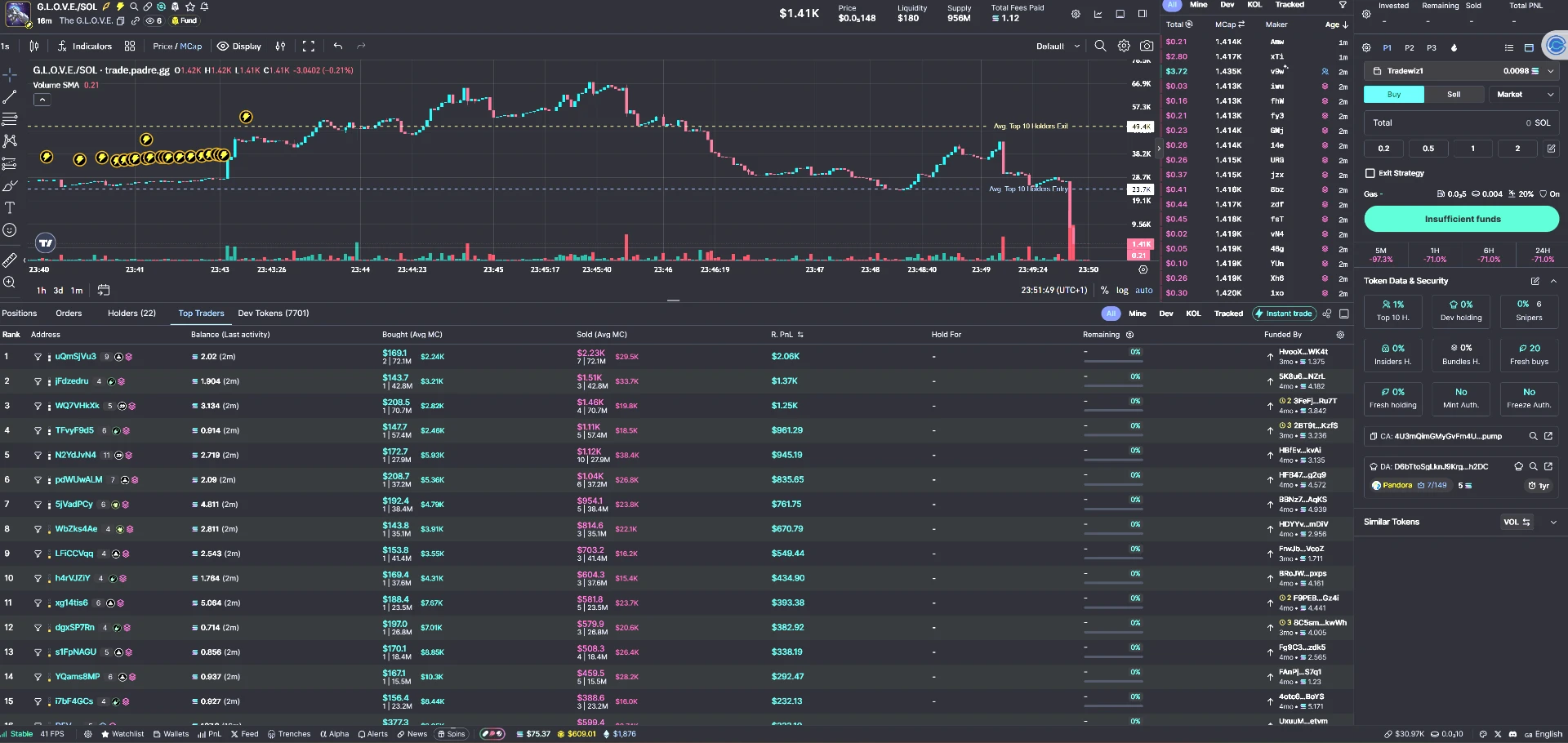
Task: Open the Pandora dev label link
Action: coord(1397,486)
